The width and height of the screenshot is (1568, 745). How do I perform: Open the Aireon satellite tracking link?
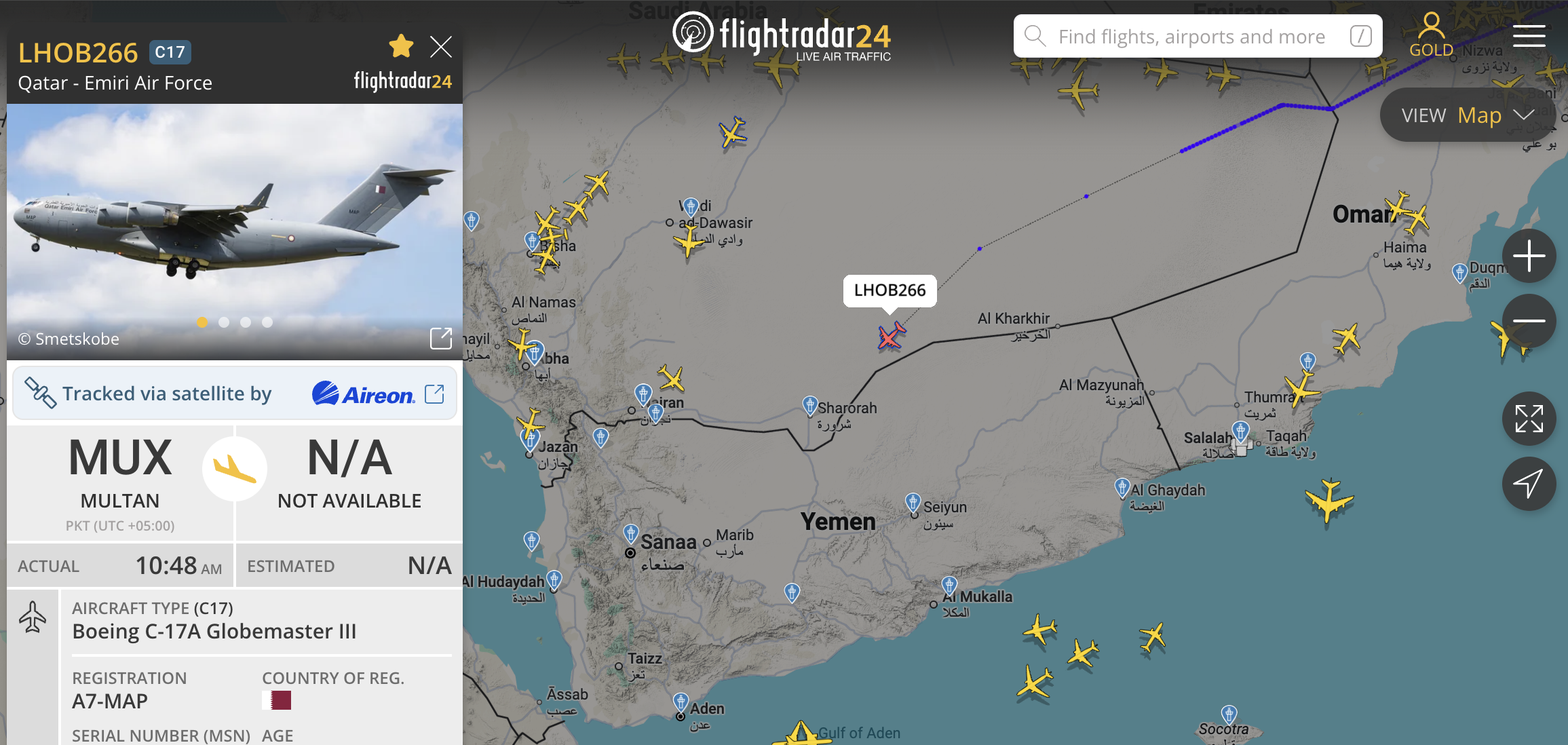click(434, 394)
